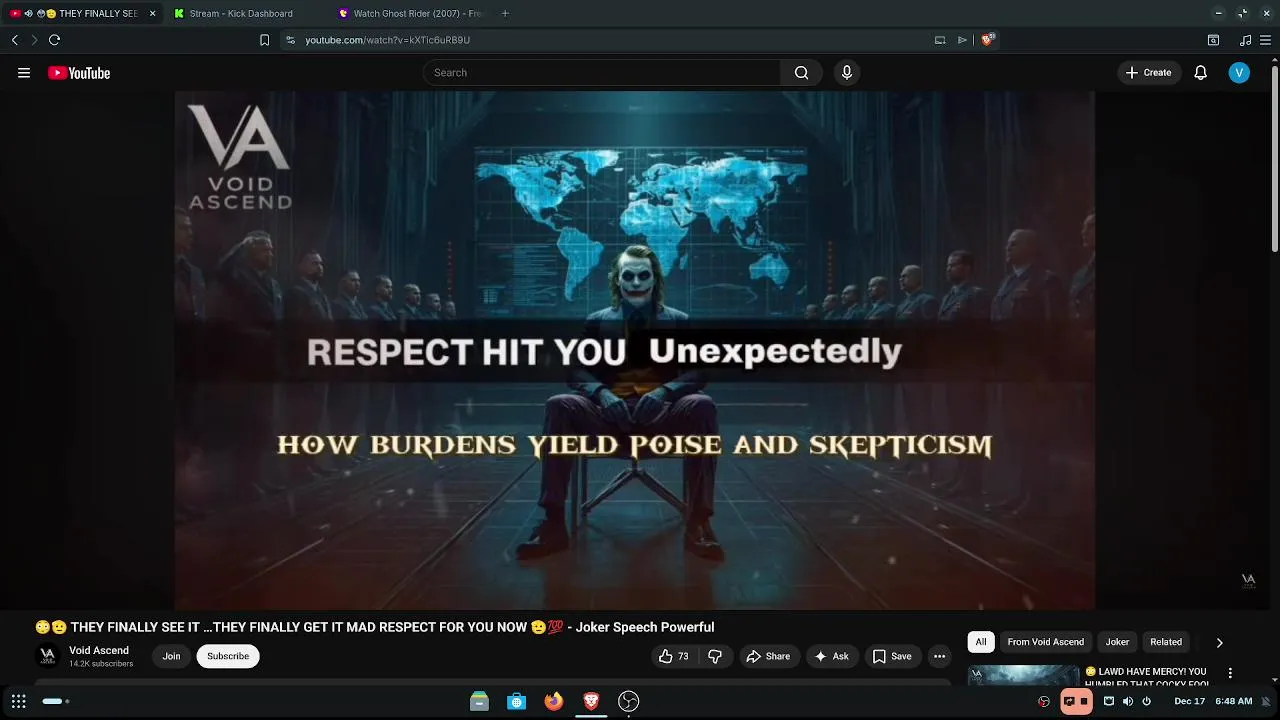Launch Firefox from the taskbar
The height and width of the screenshot is (720, 1280).
[x=554, y=701]
